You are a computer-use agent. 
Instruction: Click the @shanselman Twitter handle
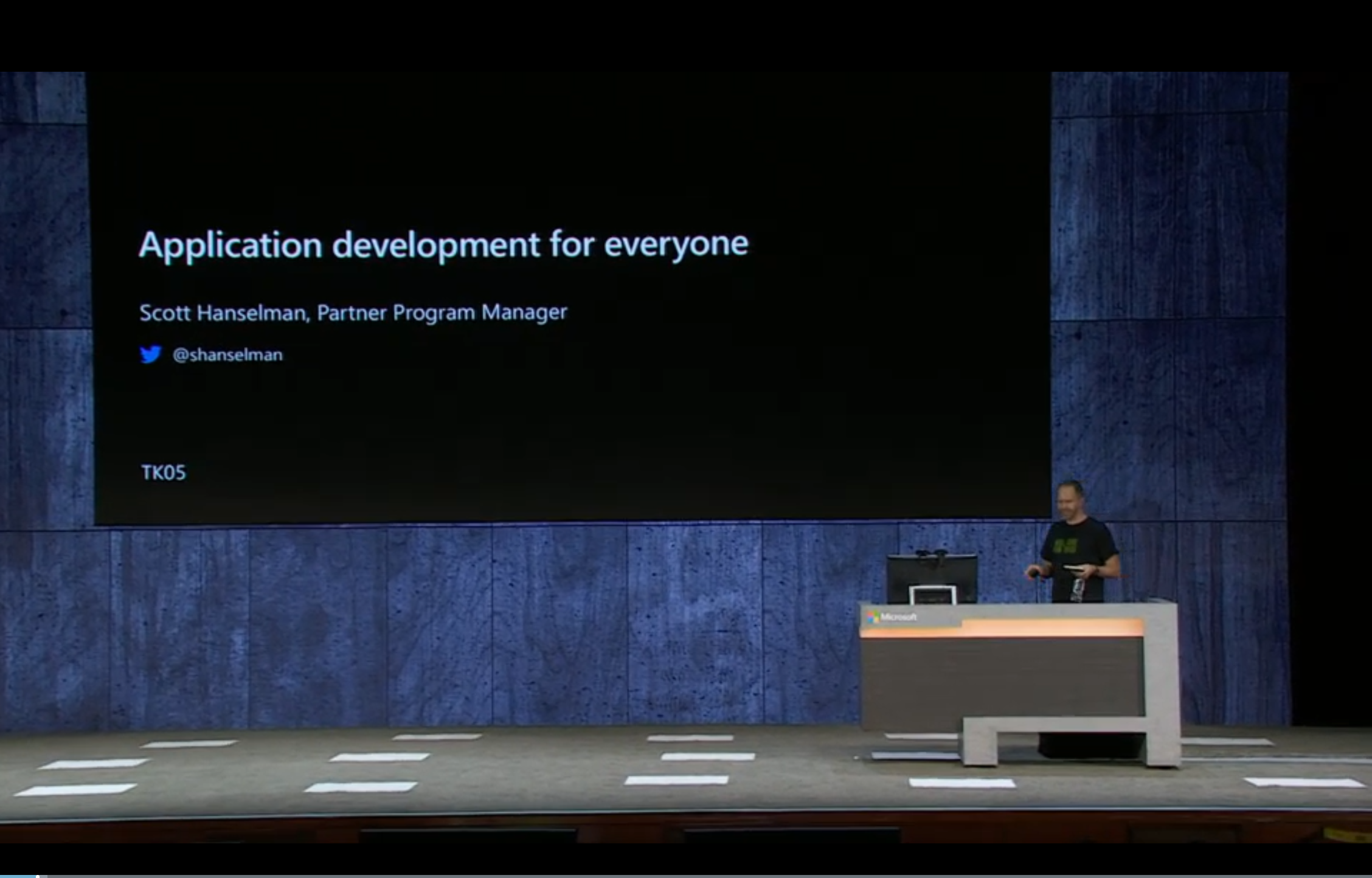227,355
